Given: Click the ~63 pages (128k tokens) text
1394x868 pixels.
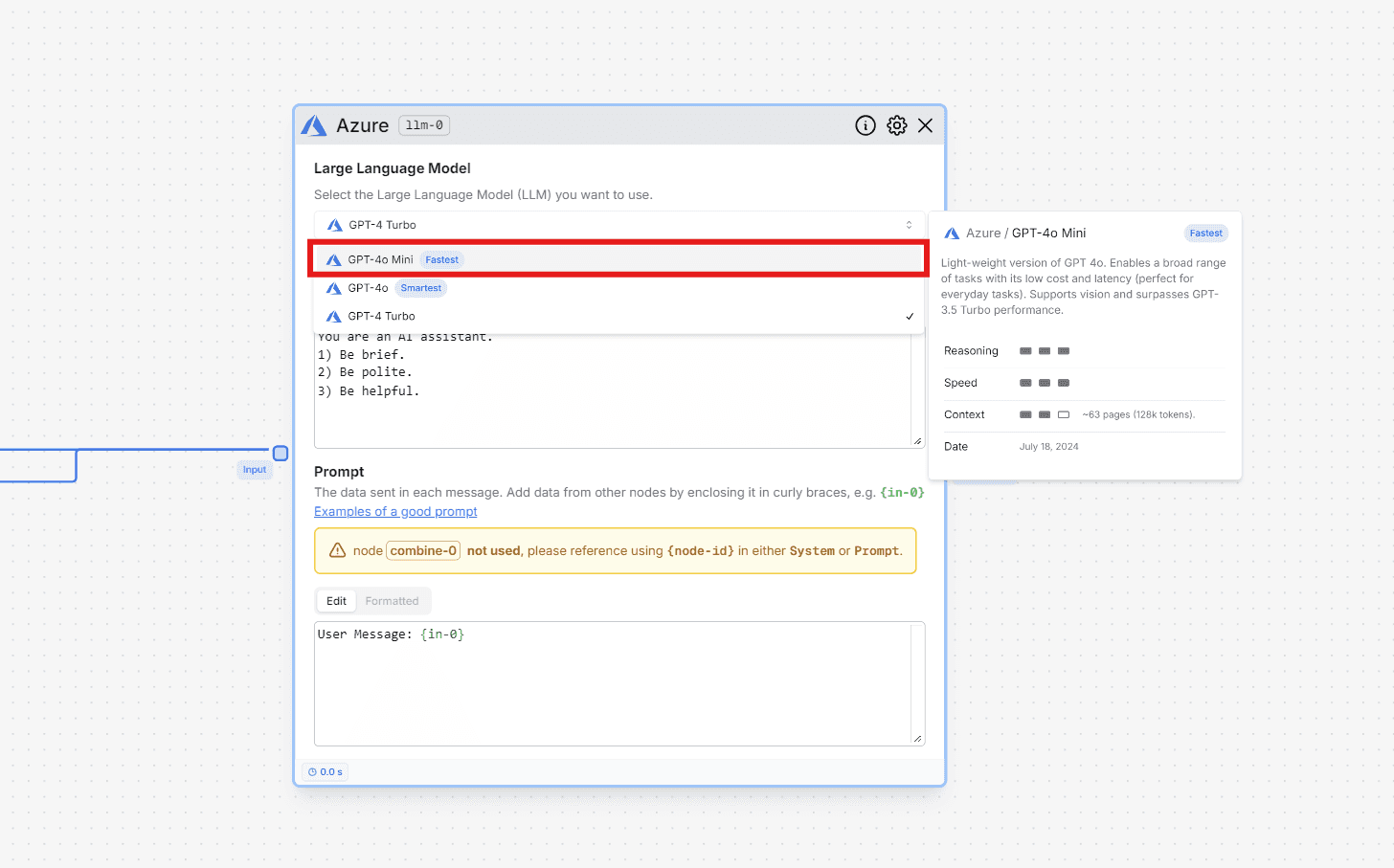Looking at the screenshot, I should click(x=1138, y=414).
